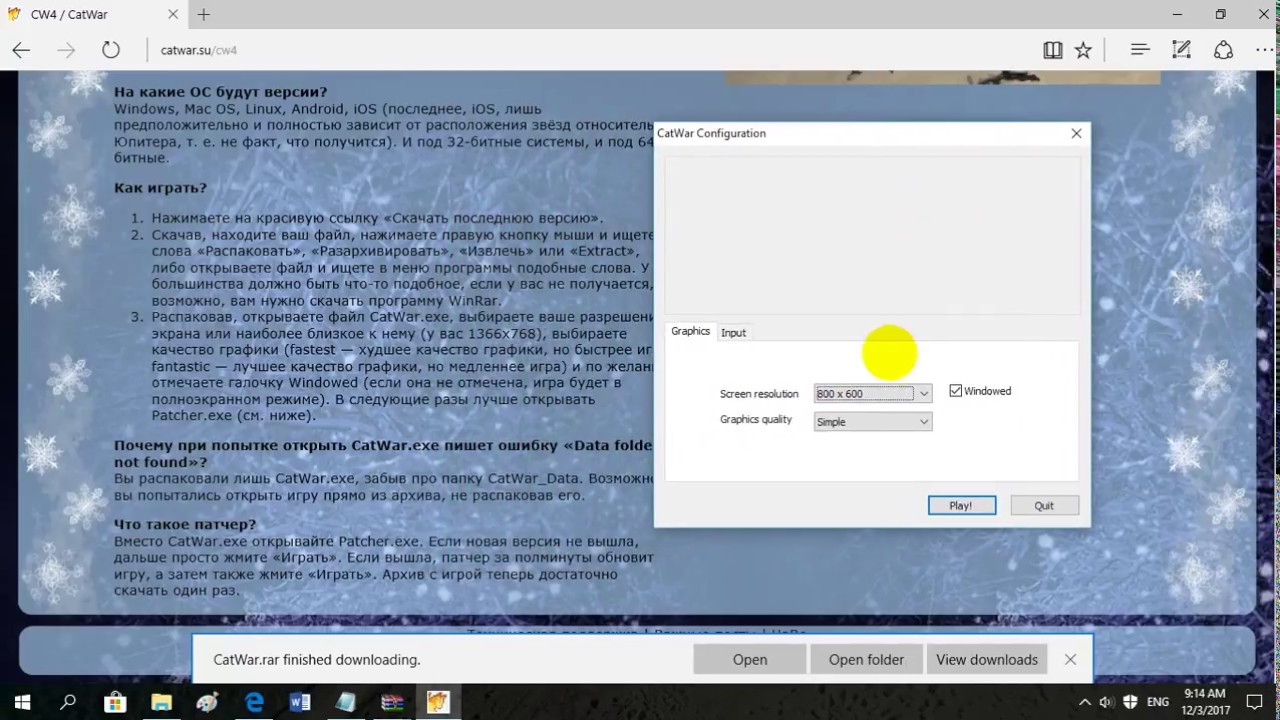Open Windows Defender from the system tray

(x=1131, y=702)
